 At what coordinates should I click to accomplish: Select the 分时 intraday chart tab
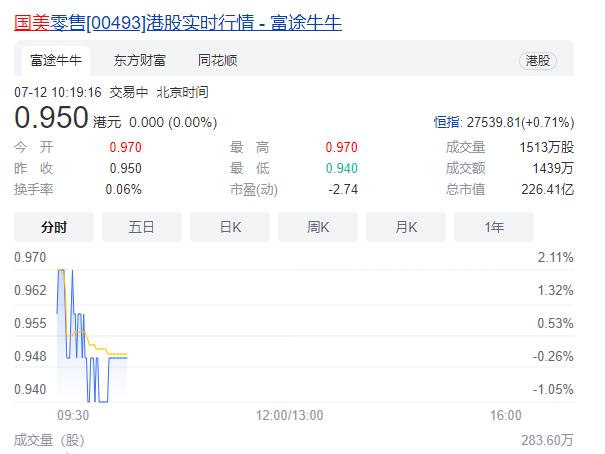point(54,227)
